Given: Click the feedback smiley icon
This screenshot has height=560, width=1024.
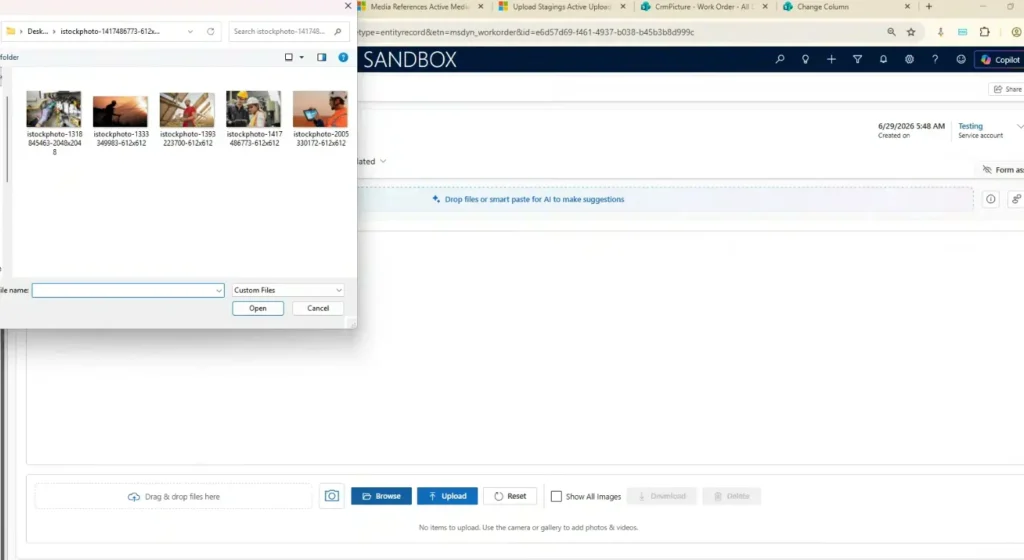Looking at the screenshot, I should pyautogui.click(x=961, y=59).
